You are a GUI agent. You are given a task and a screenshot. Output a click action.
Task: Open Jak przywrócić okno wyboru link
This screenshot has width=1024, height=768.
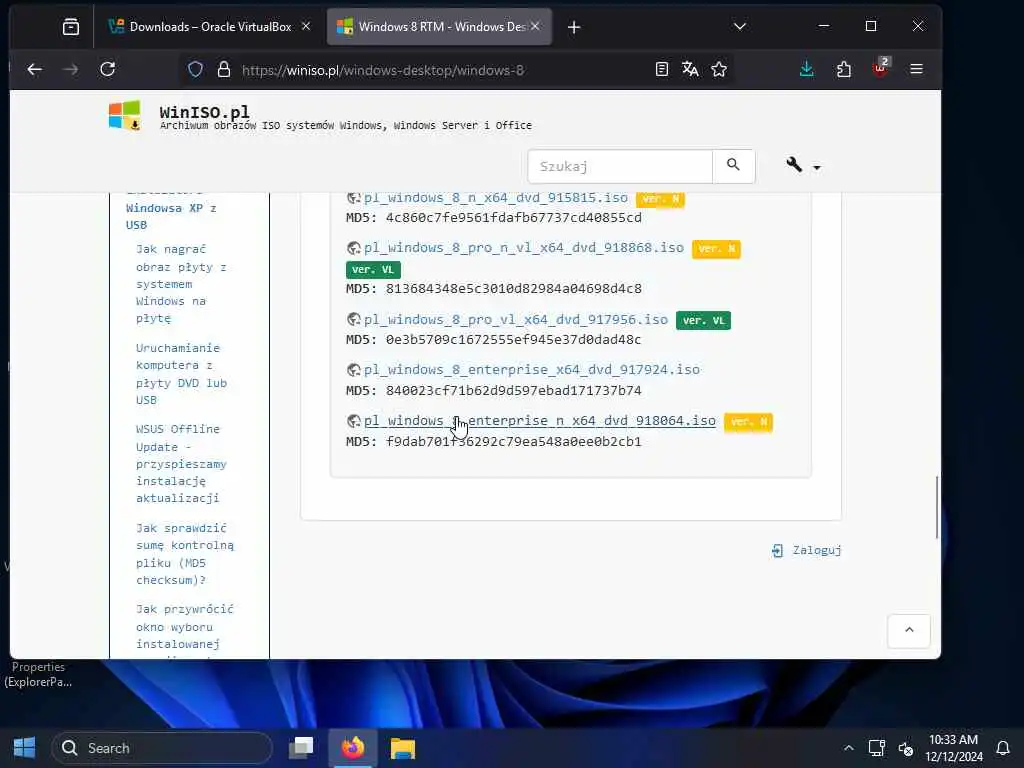click(x=184, y=626)
